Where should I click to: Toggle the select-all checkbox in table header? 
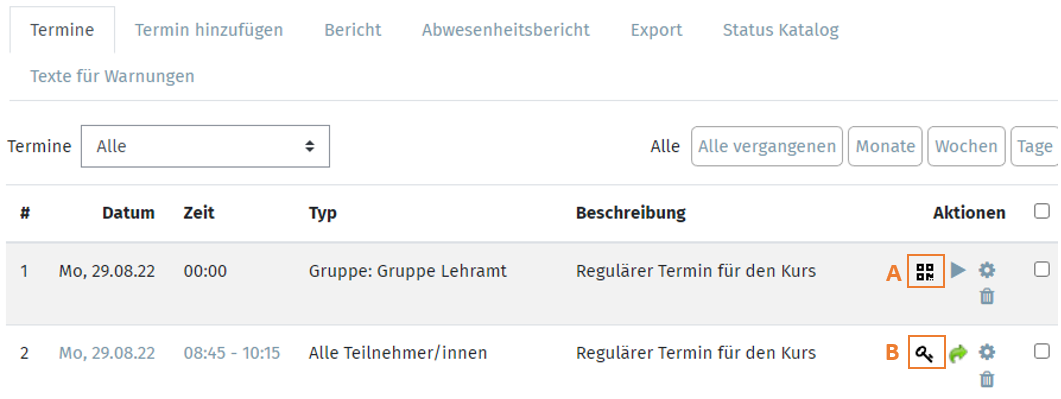[1042, 212]
